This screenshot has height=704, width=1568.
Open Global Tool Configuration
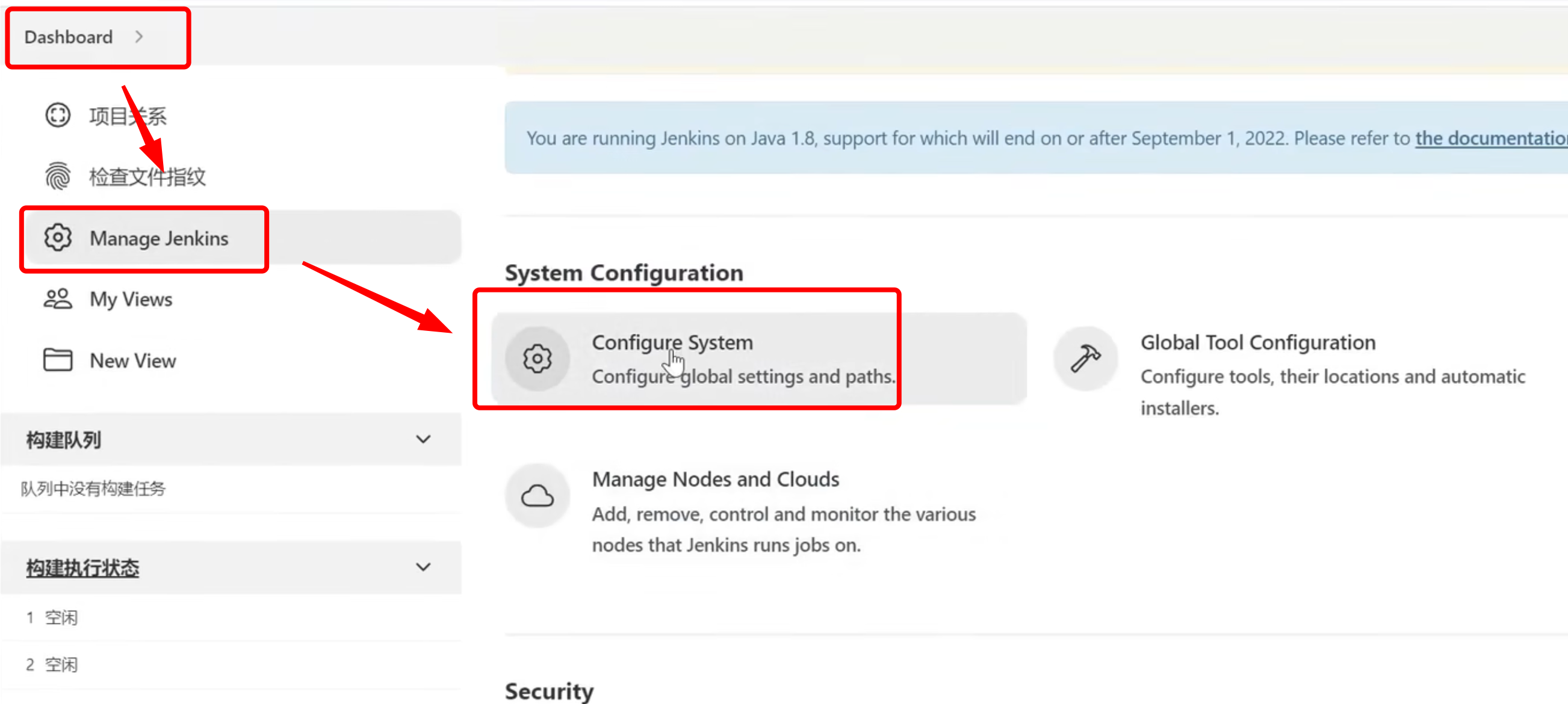[1257, 342]
